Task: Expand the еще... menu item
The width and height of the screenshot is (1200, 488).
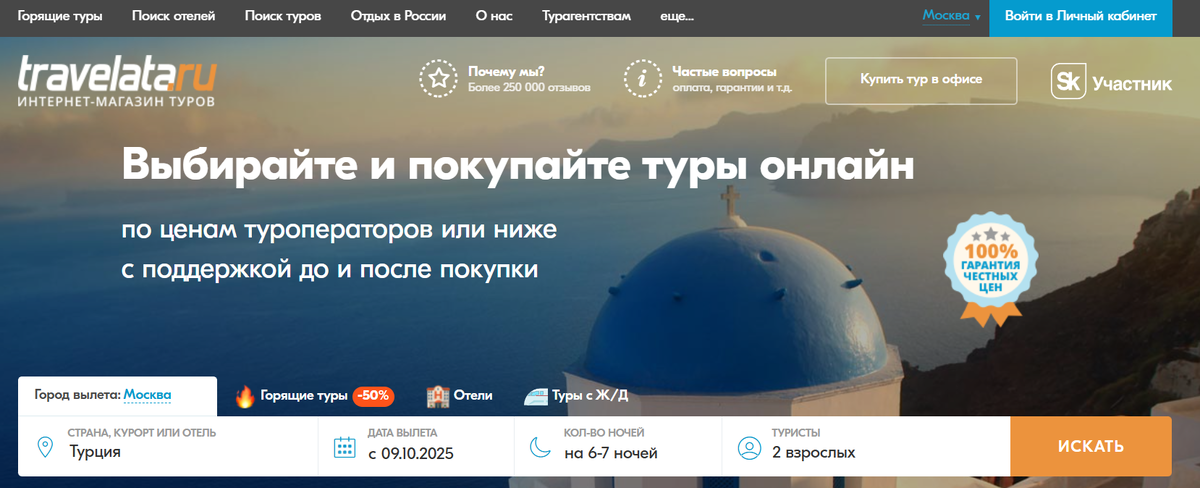Action: pyautogui.click(x=678, y=17)
